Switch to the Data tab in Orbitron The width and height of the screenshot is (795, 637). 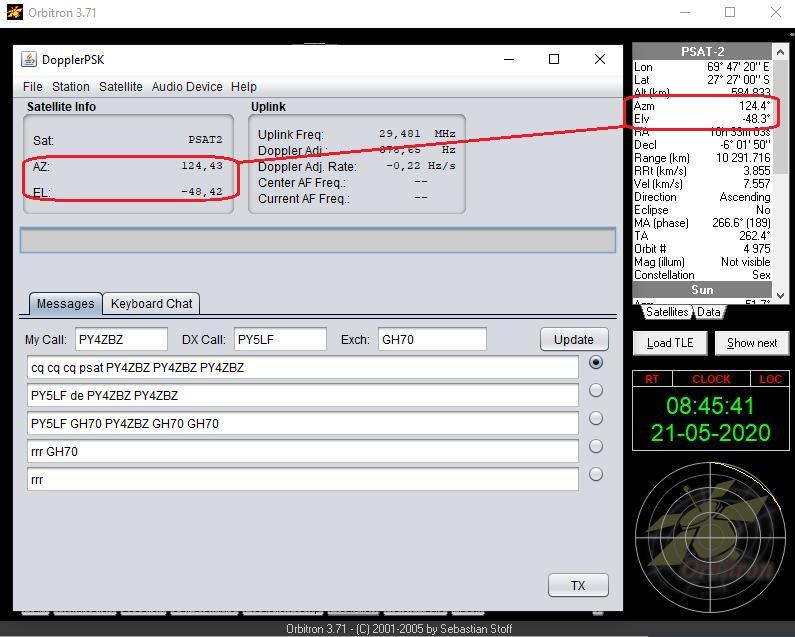coord(709,312)
